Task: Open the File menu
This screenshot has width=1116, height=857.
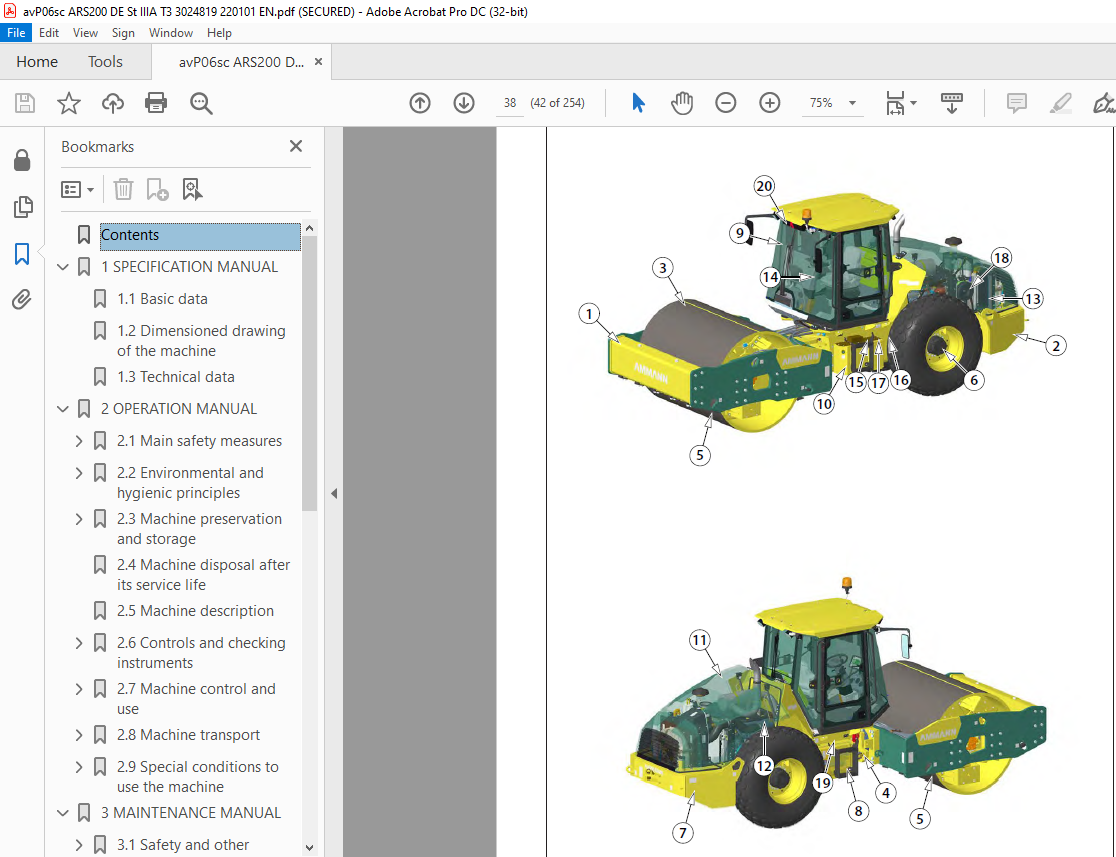Action: pos(16,33)
